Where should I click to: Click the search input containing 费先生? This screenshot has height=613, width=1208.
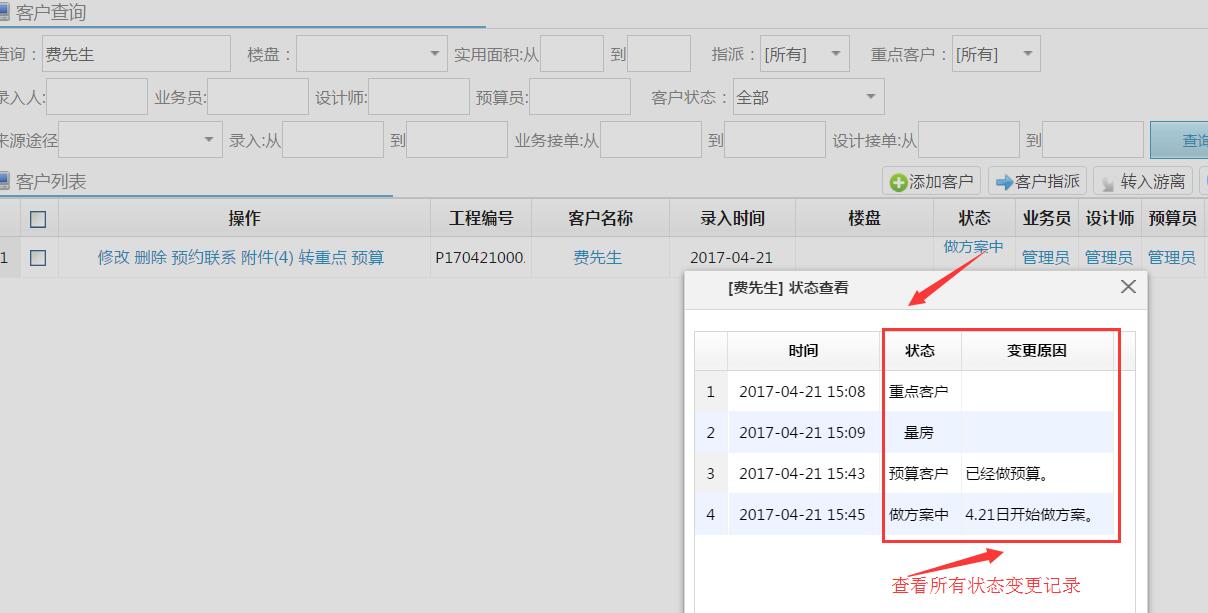(135, 54)
